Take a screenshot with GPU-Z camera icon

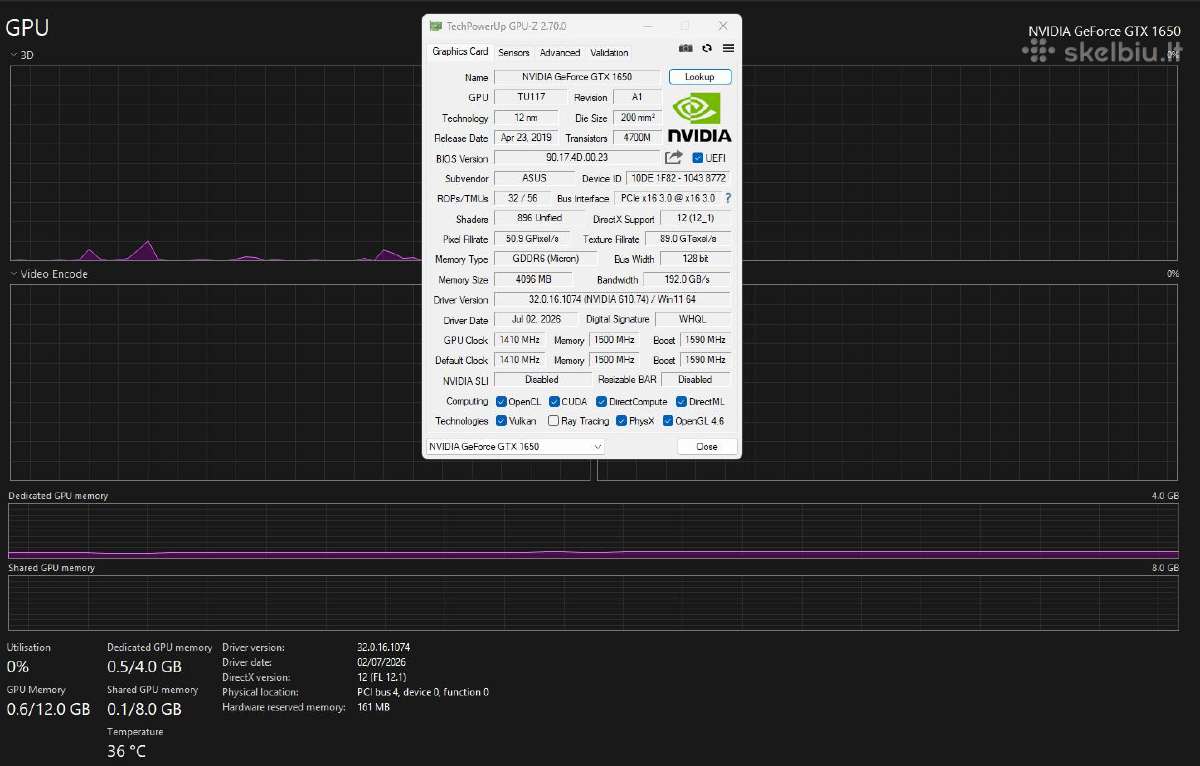(685, 48)
